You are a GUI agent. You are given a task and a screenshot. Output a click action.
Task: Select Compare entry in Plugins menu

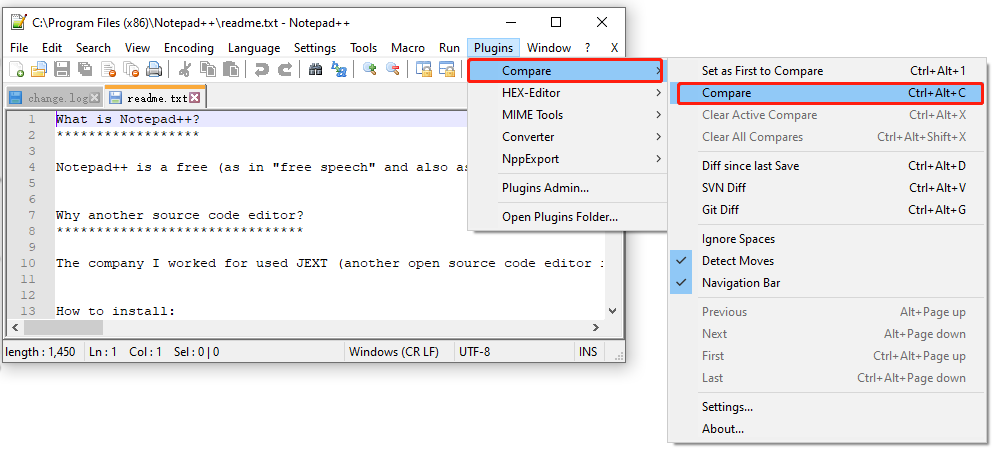[565, 71]
